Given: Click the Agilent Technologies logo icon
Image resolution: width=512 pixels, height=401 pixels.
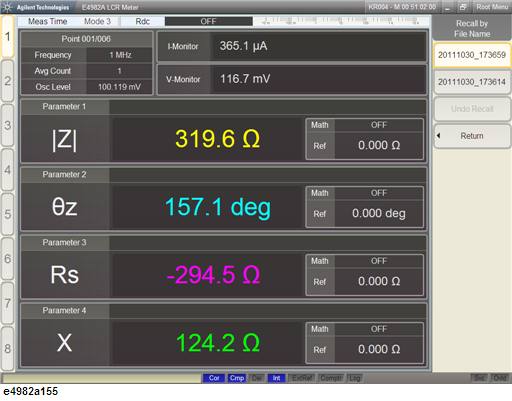Looking at the screenshot, I should (7, 7).
